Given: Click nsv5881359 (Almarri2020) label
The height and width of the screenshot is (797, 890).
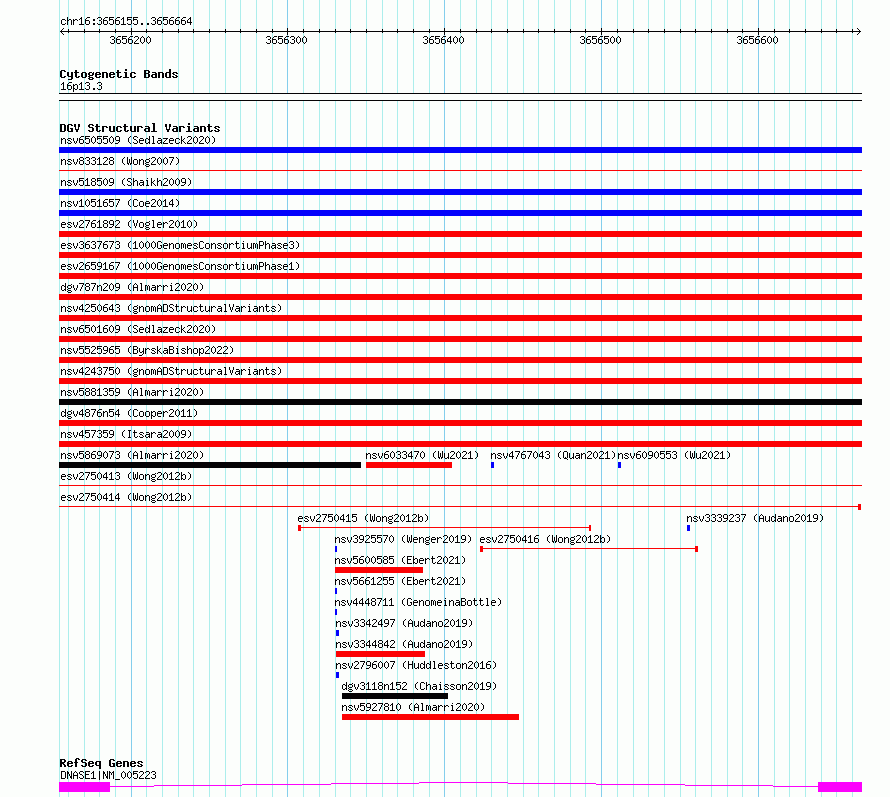Looking at the screenshot, I should pos(132,392).
